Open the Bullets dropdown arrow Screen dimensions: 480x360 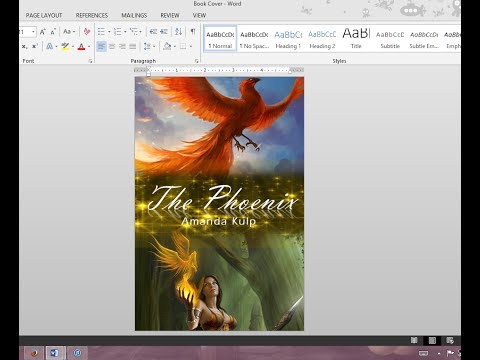[x=109, y=32]
